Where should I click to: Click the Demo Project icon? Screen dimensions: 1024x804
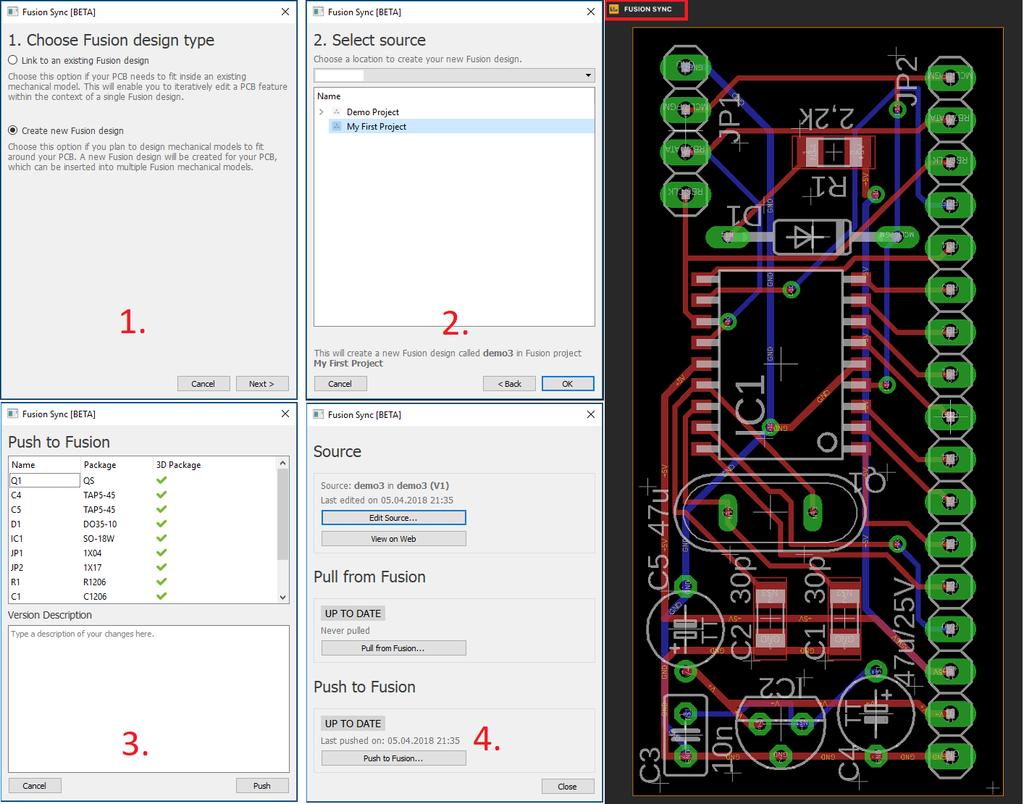337,112
